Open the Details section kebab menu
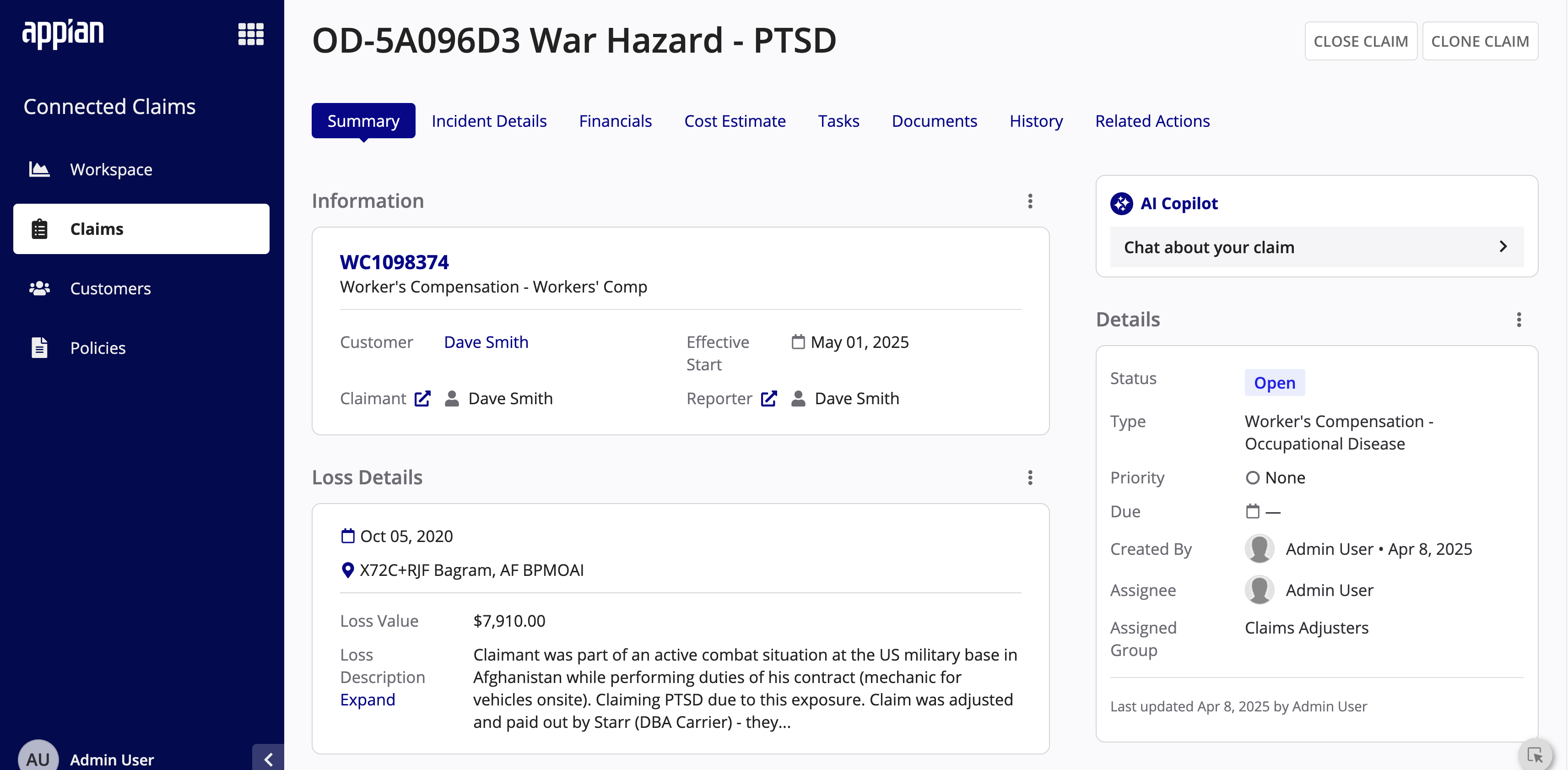Viewport: 1568px width, 770px height. click(1519, 320)
